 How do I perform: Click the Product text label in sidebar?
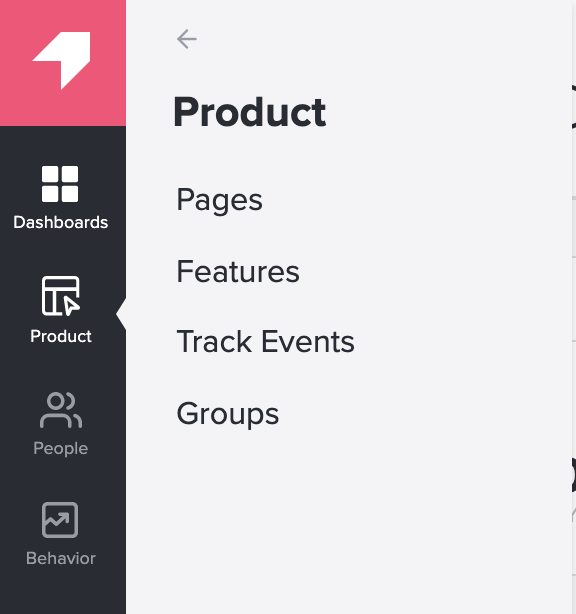click(61, 336)
